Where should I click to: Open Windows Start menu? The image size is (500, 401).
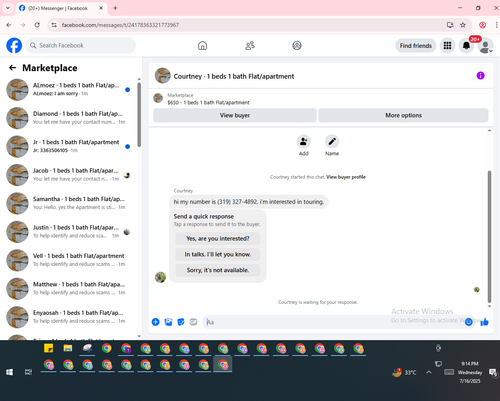tap(9, 372)
